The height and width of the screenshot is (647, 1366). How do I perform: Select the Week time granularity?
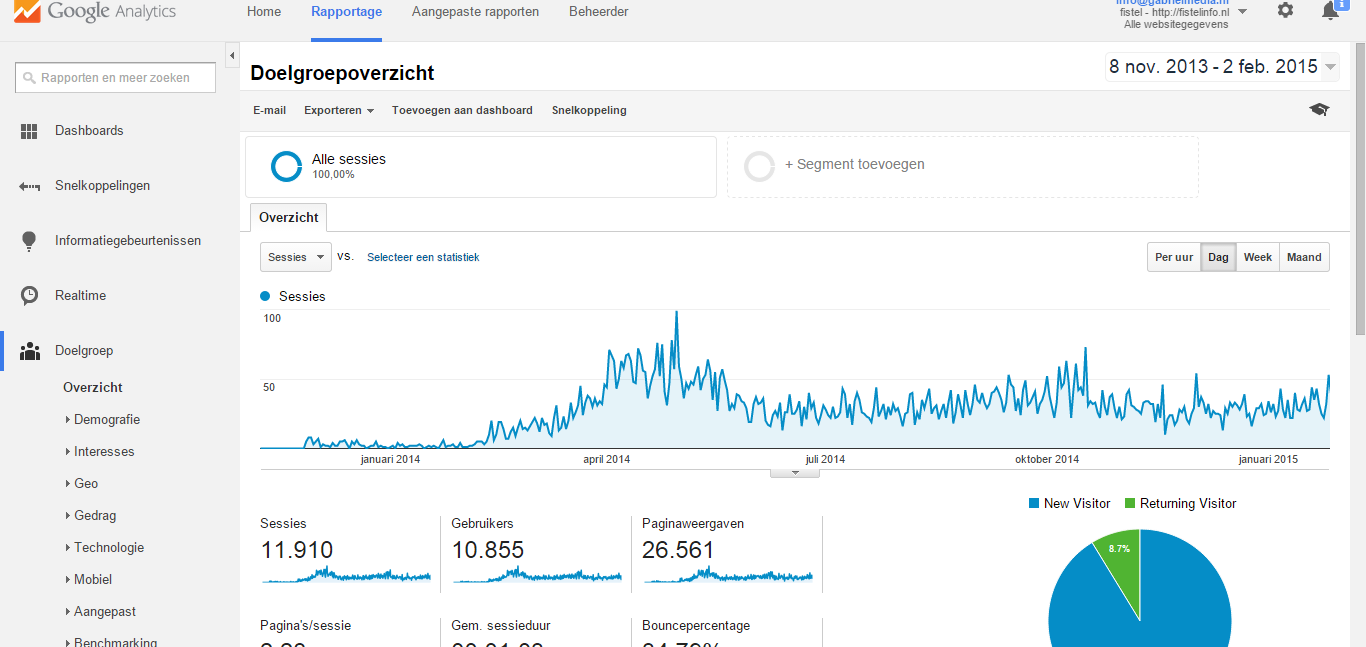coord(1258,257)
